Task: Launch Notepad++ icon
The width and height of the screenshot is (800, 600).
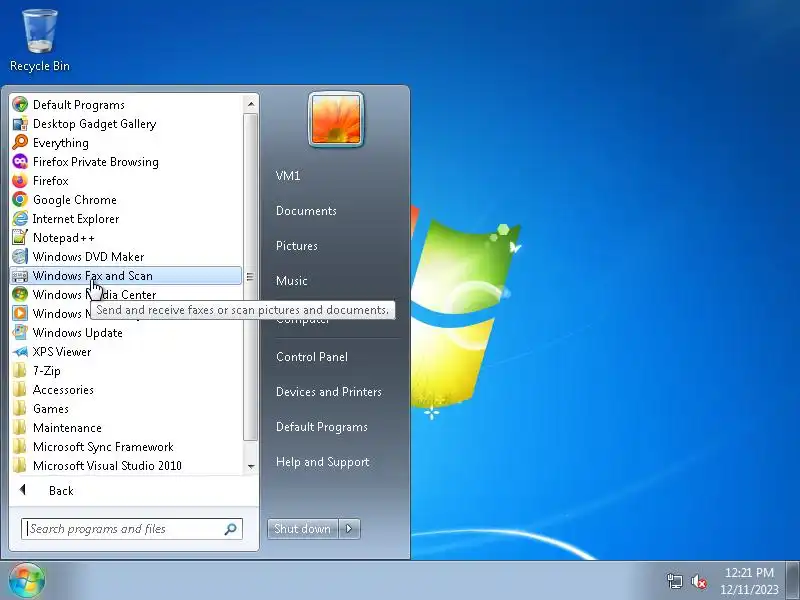Action: pyautogui.click(x=20, y=238)
